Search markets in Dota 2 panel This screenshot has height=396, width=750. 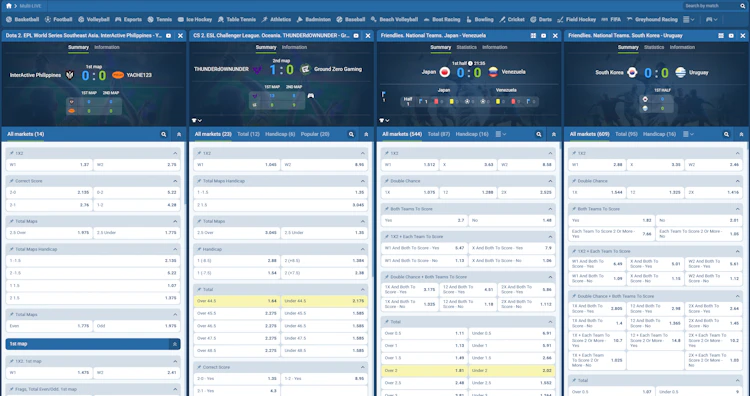point(164,135)
